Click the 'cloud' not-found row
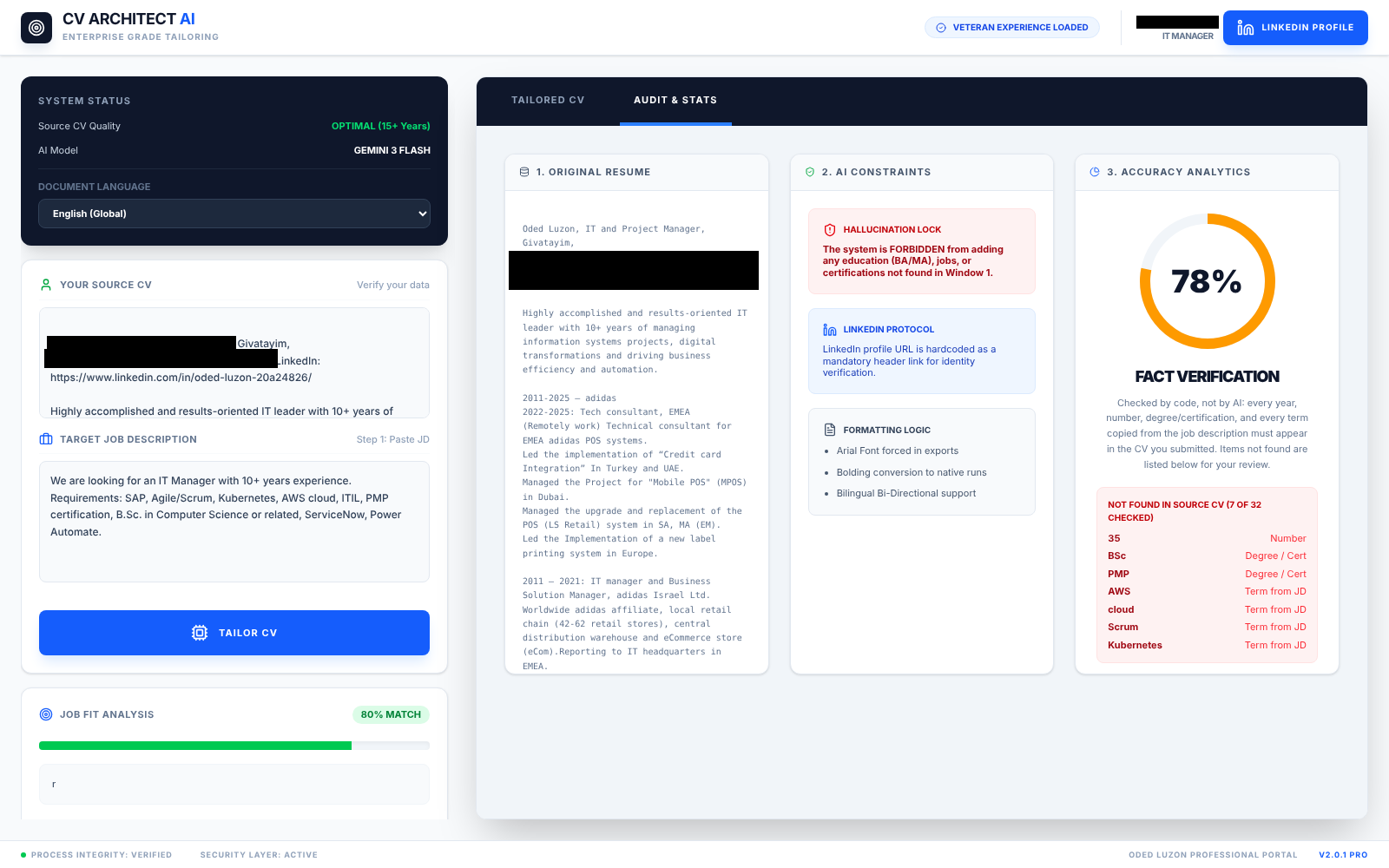Screen dimensions: 1389x868 pyautogui.click(x=1207, y=609)
